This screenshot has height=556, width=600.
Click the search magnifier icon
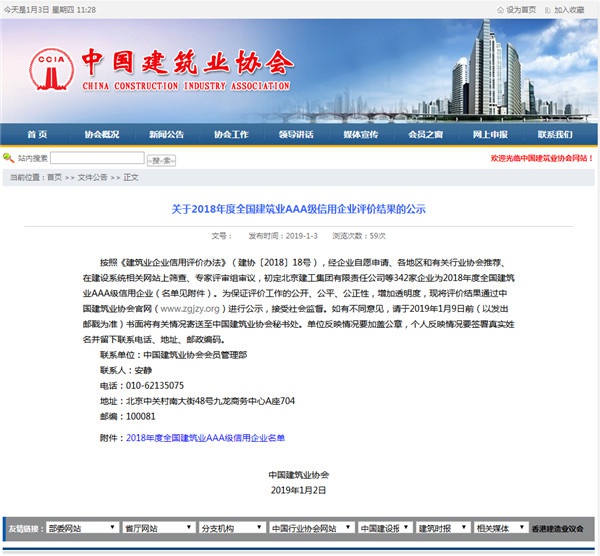pyautogui.click(x=8, y=158)
